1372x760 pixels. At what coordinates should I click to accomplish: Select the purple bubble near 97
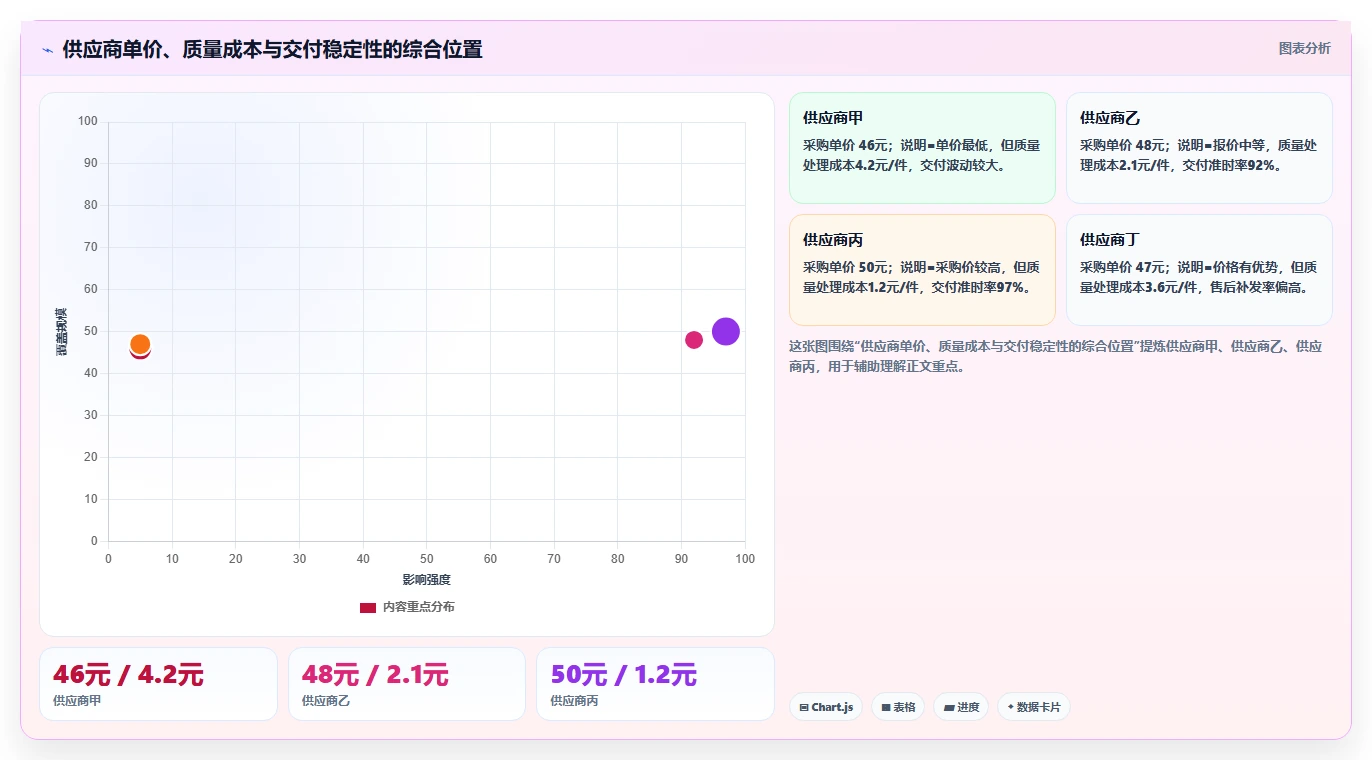click(x=726, y=331)
